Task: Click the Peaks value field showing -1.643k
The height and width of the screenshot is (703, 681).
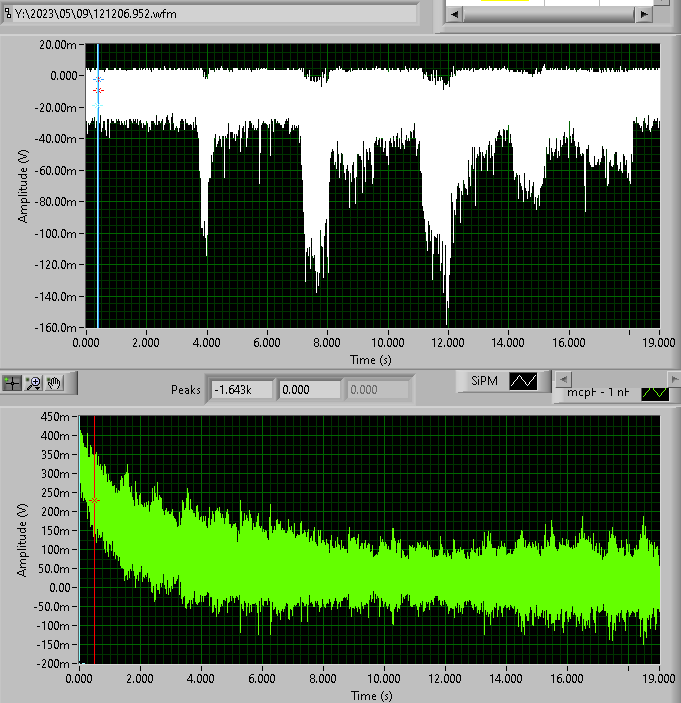Action: pos(242,390)
